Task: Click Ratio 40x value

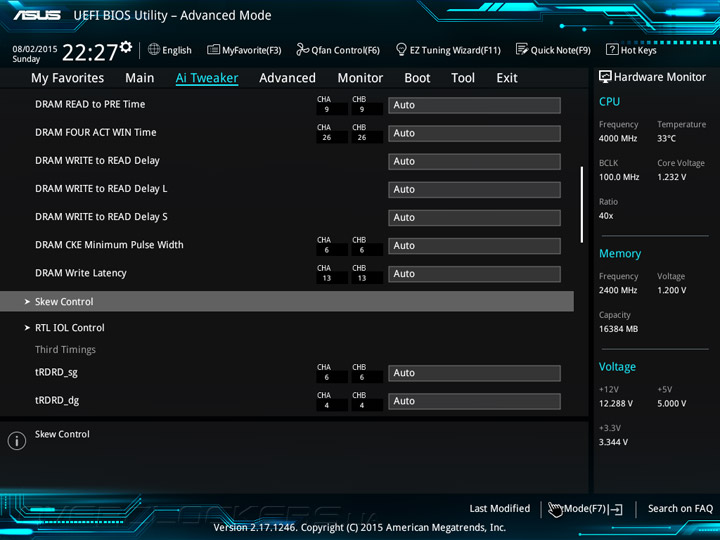Action: (606, 215)
